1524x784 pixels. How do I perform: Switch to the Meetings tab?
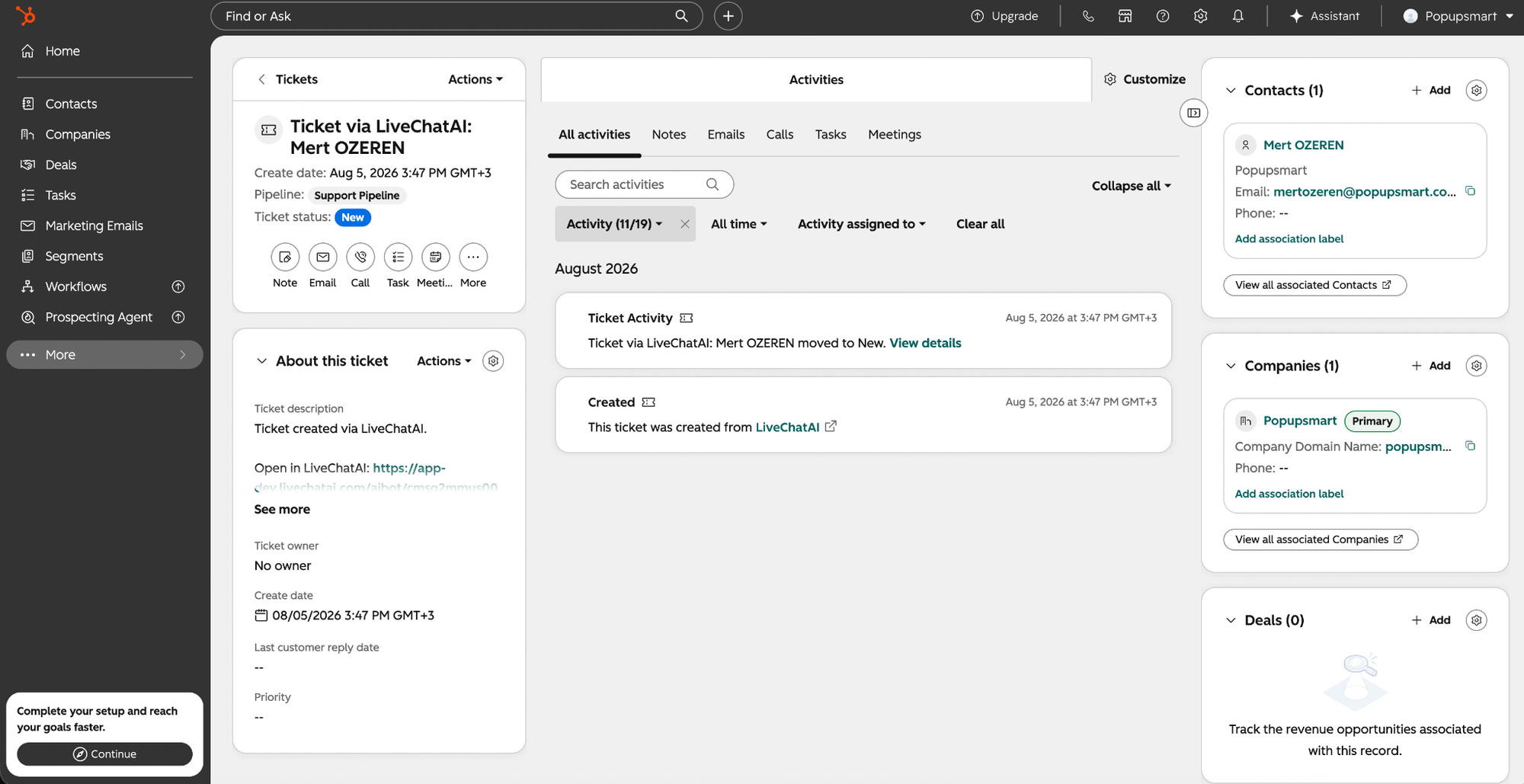(895, 134)
